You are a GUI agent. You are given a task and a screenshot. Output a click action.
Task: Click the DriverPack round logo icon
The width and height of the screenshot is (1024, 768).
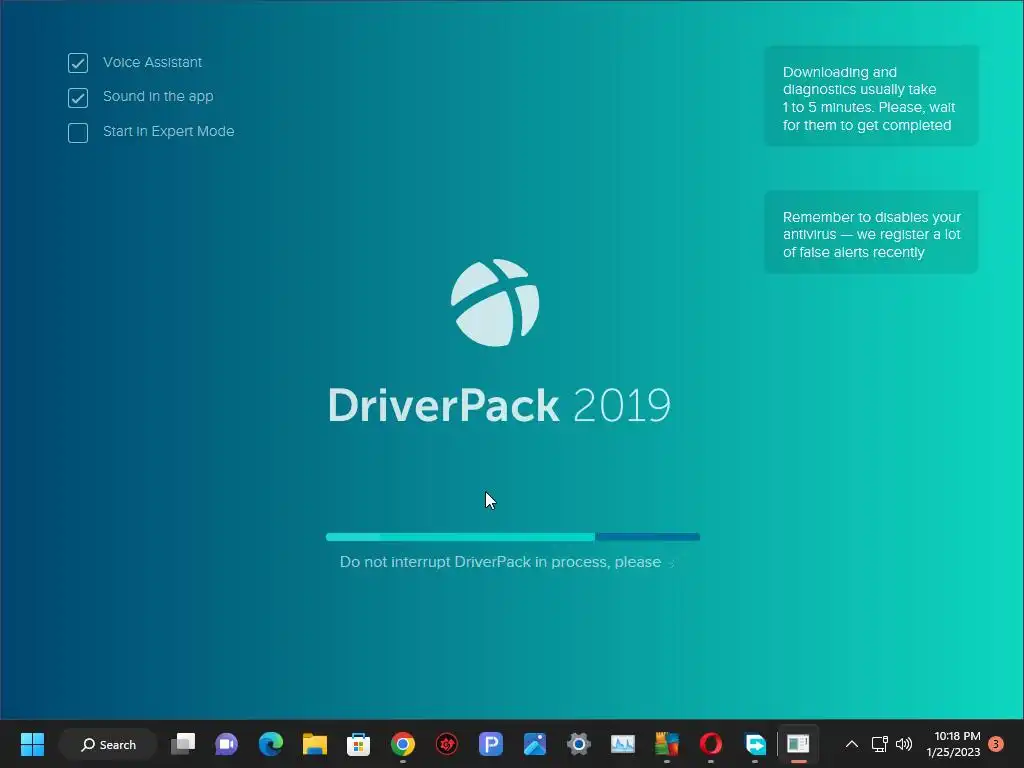pyautogui.click(x=495, y=303)
